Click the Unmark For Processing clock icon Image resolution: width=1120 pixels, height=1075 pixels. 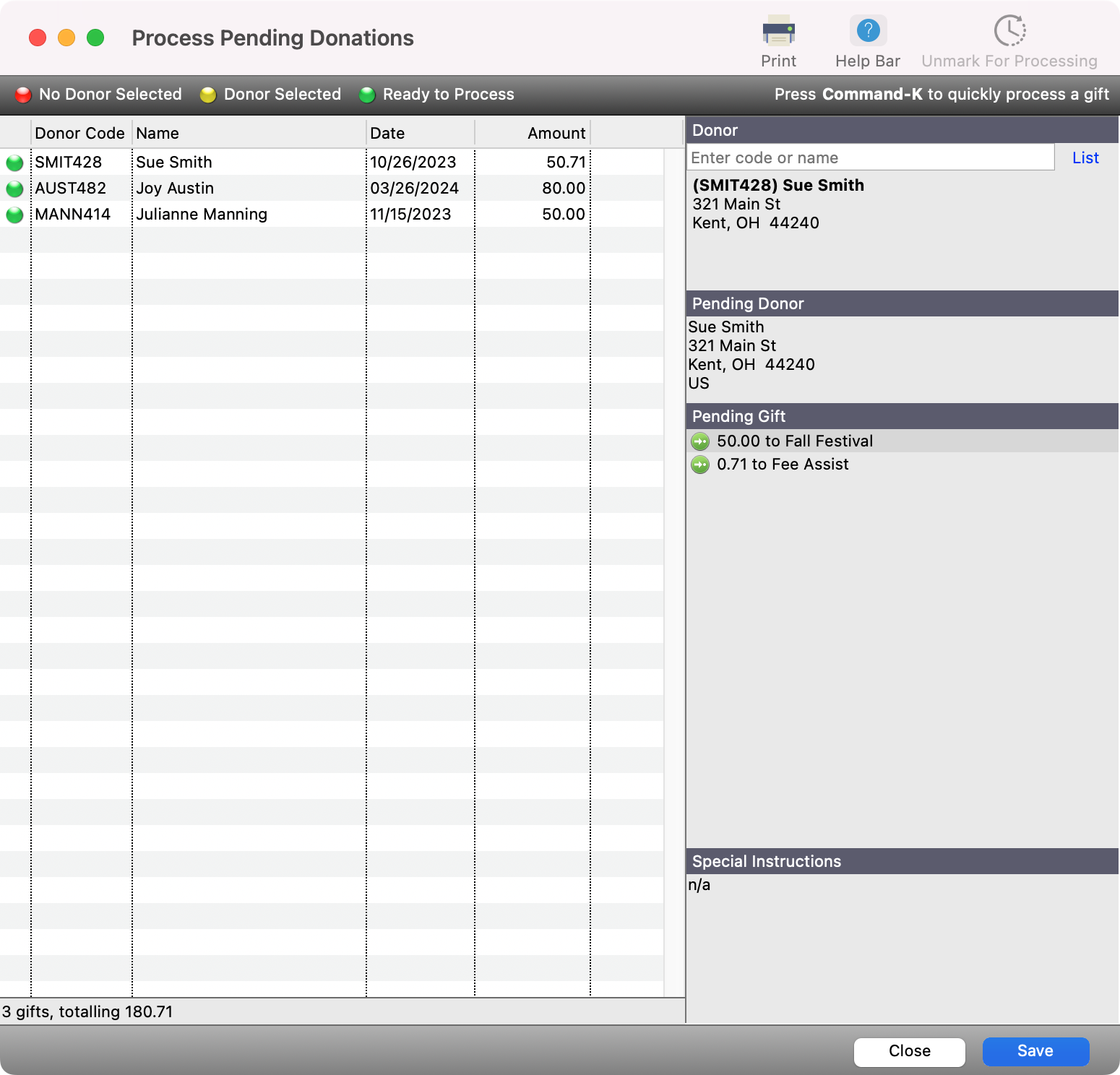tap(1009, 32)
